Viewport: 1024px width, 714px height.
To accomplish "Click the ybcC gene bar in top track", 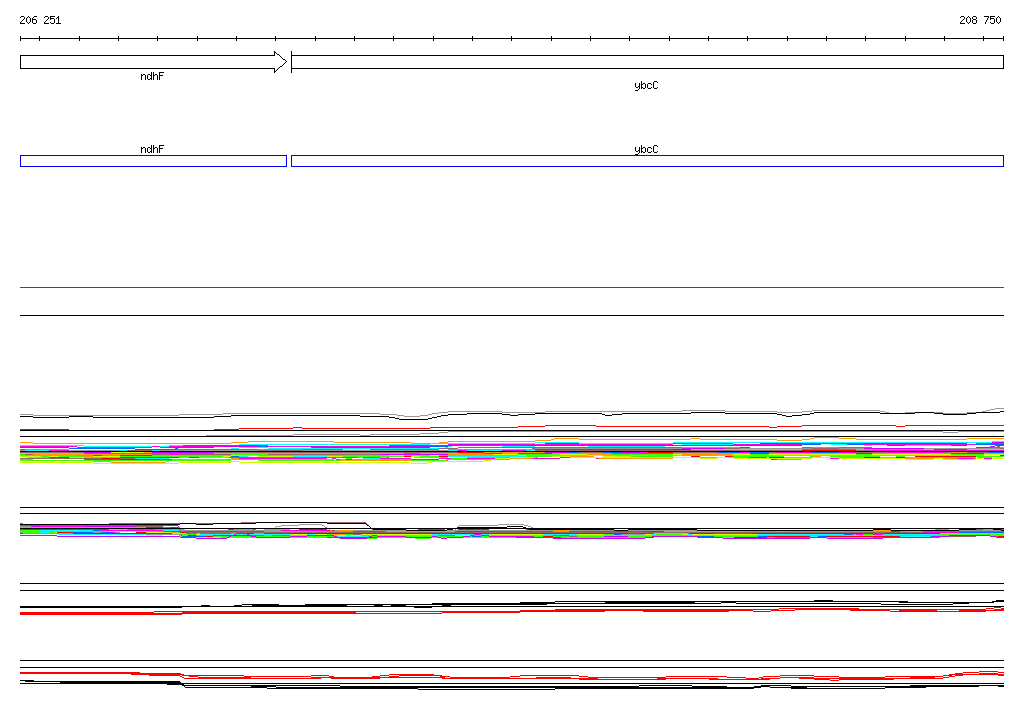I will [x=646, y=62].
